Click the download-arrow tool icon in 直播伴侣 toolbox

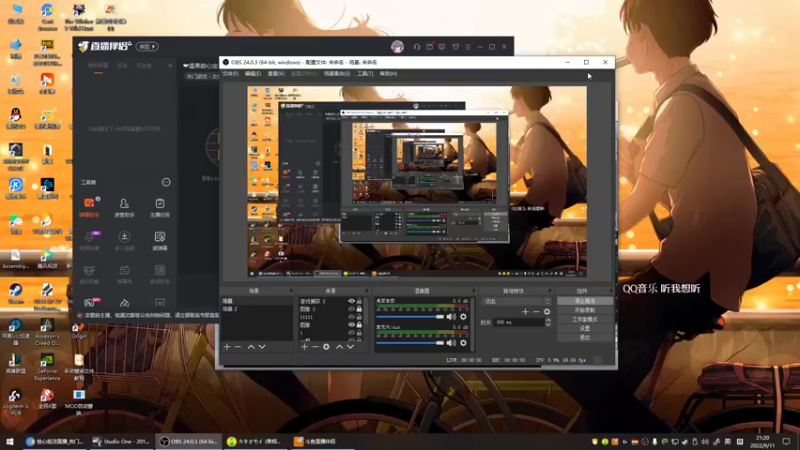(124, 237)
